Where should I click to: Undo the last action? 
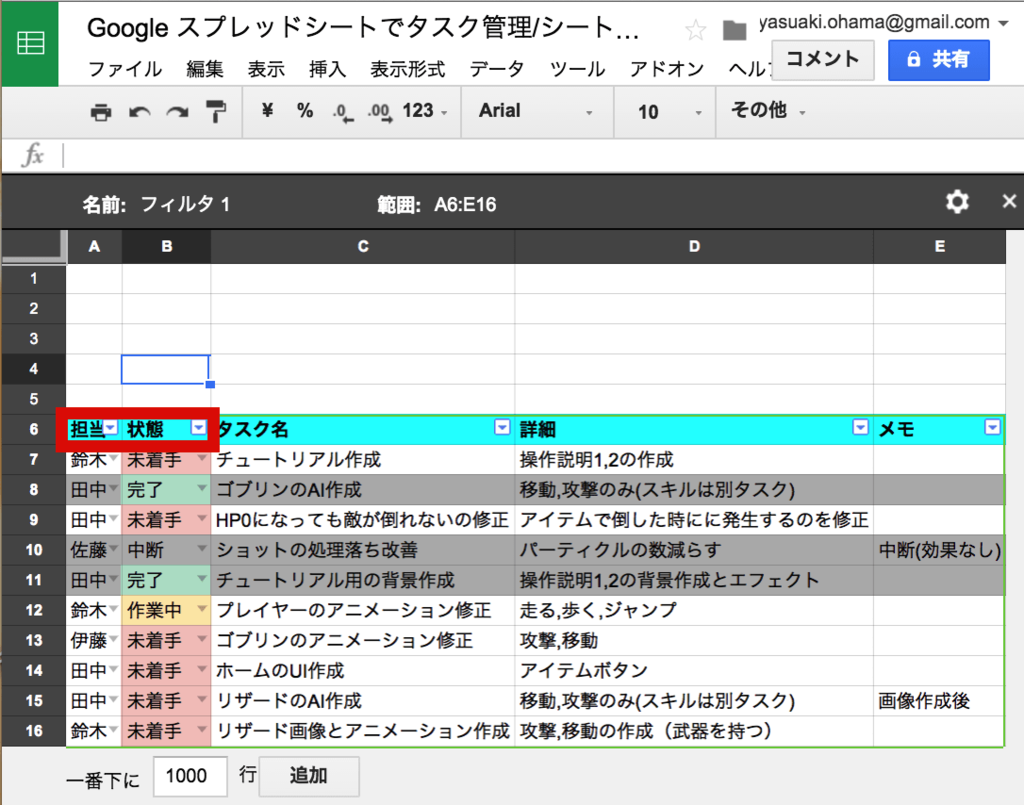click(x=139, y=112)
